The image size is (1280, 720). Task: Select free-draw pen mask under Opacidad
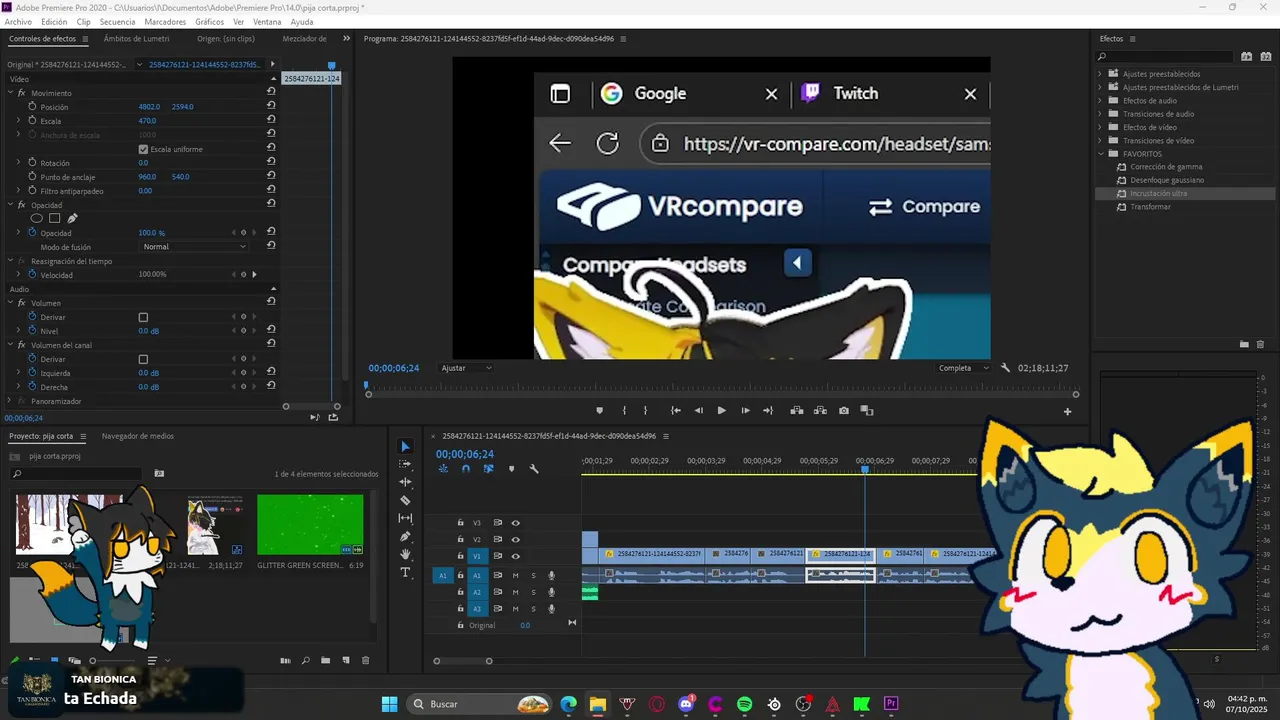point(72,218)
